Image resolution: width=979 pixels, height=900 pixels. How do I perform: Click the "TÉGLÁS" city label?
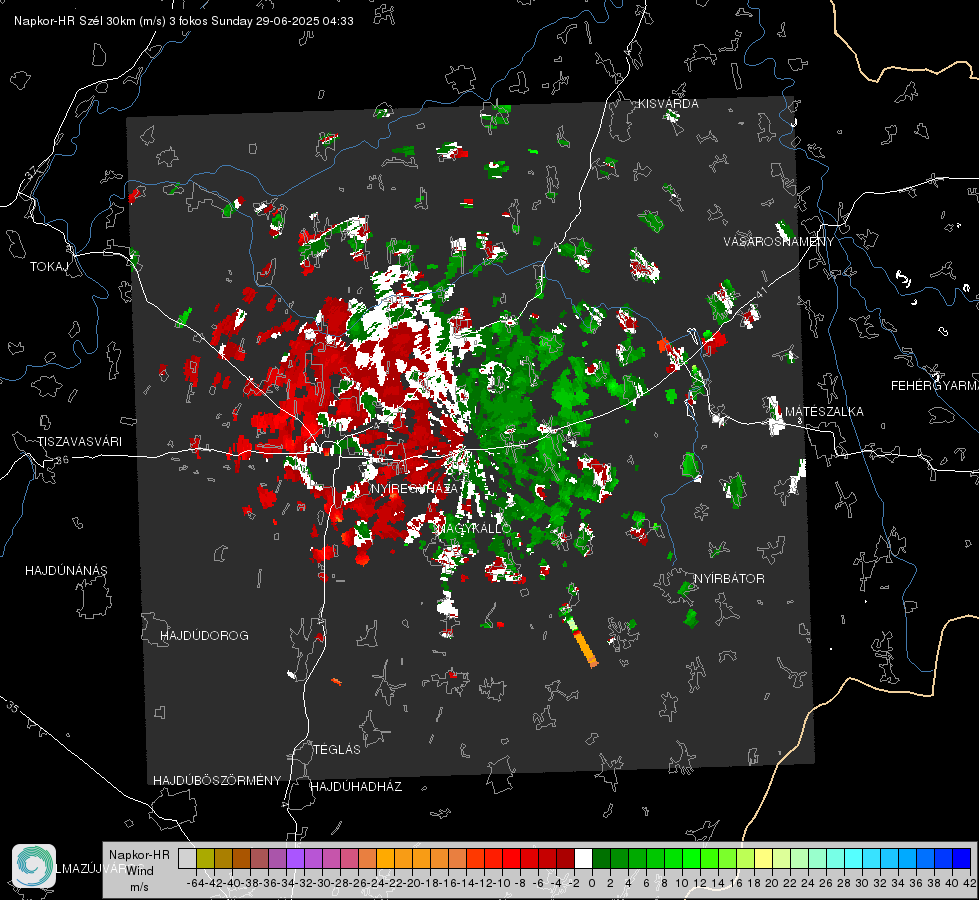coord(337,750)
